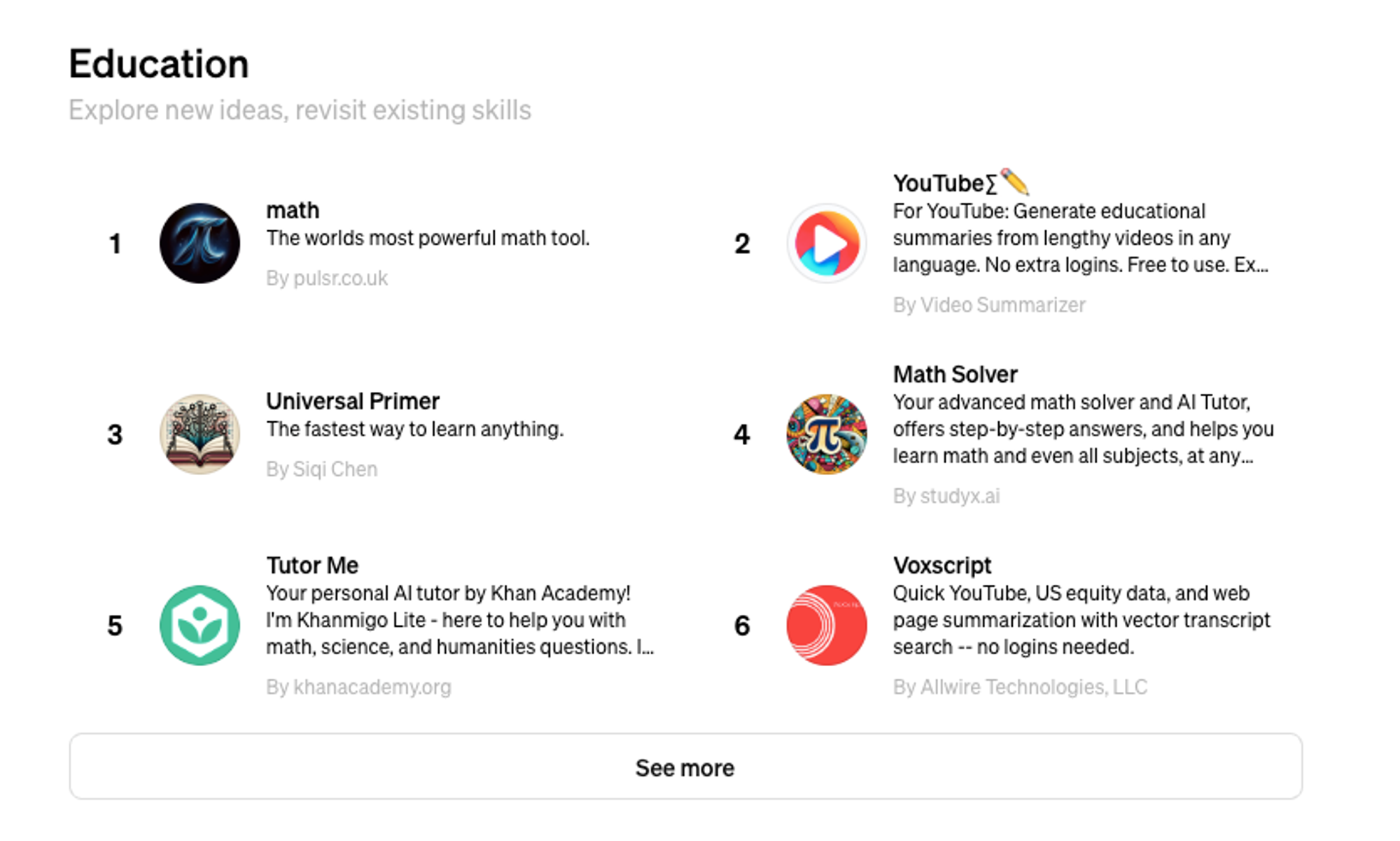Click the Tutor Me Khan Academy icon
The width and height of the screenshot is (1400, 841).
tap(199, 625)
